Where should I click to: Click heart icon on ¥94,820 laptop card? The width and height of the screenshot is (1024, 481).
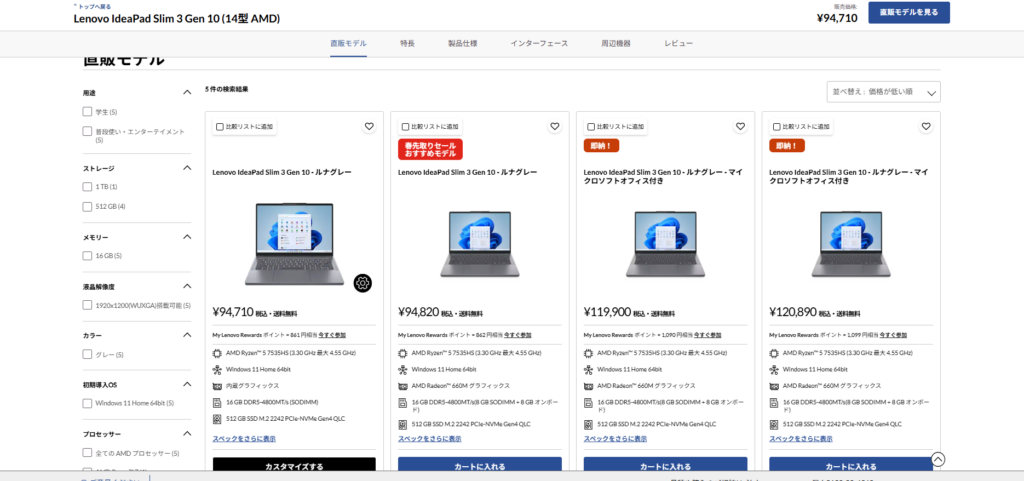pos(555,127)
